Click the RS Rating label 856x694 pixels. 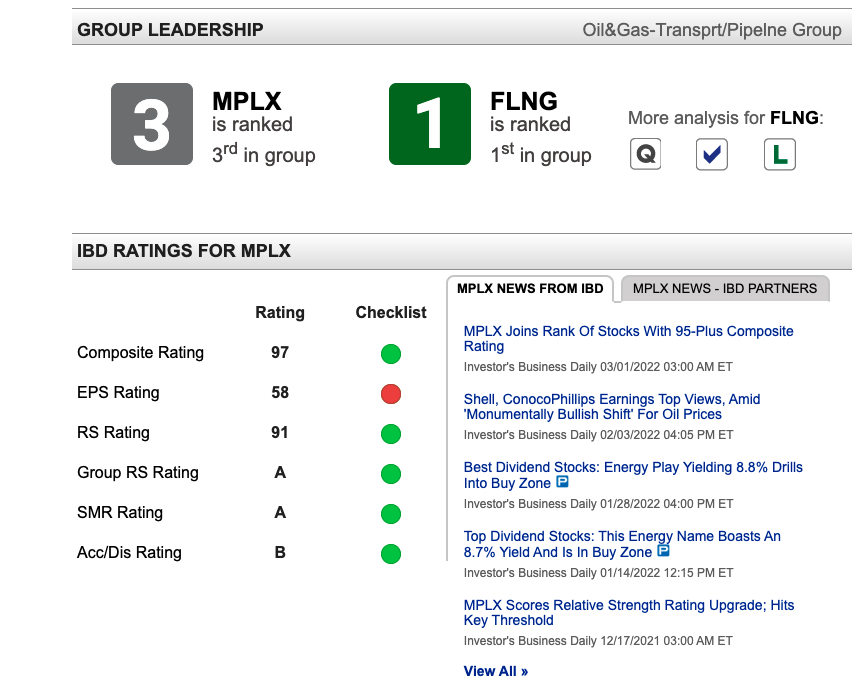pyautogui.click(x=113, y=432)
